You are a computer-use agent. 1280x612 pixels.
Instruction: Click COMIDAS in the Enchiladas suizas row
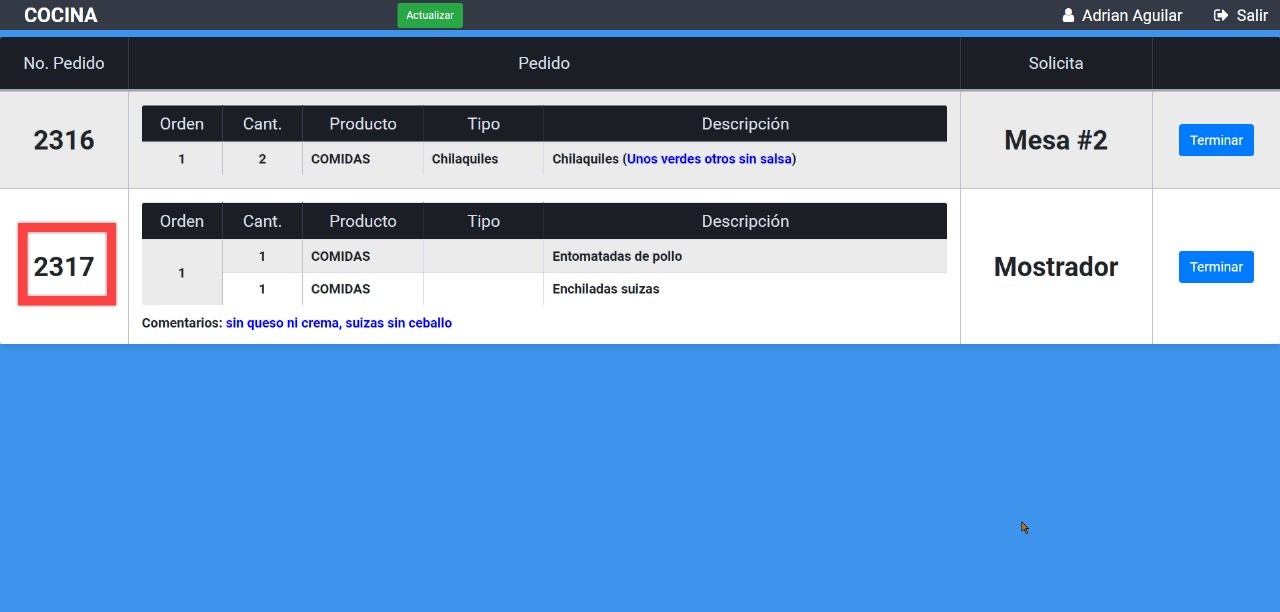(341, 289)
